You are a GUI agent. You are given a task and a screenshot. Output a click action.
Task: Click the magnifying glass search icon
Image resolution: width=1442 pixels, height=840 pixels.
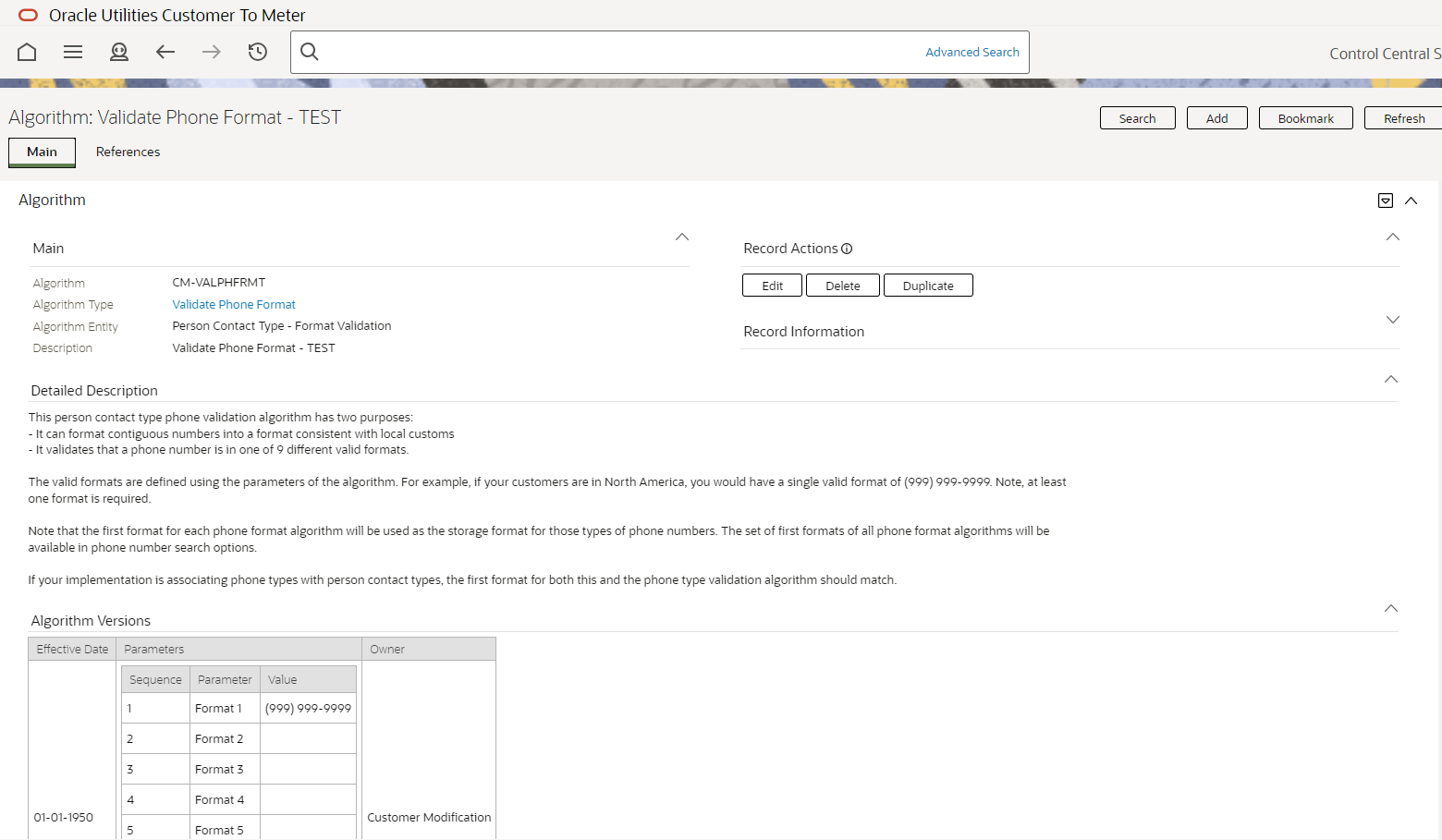(x=309, y=52)
